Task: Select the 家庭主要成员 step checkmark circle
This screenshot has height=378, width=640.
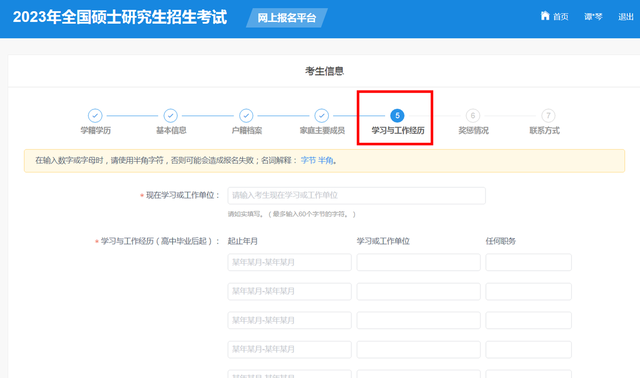Action: click(x=322, y=116)
